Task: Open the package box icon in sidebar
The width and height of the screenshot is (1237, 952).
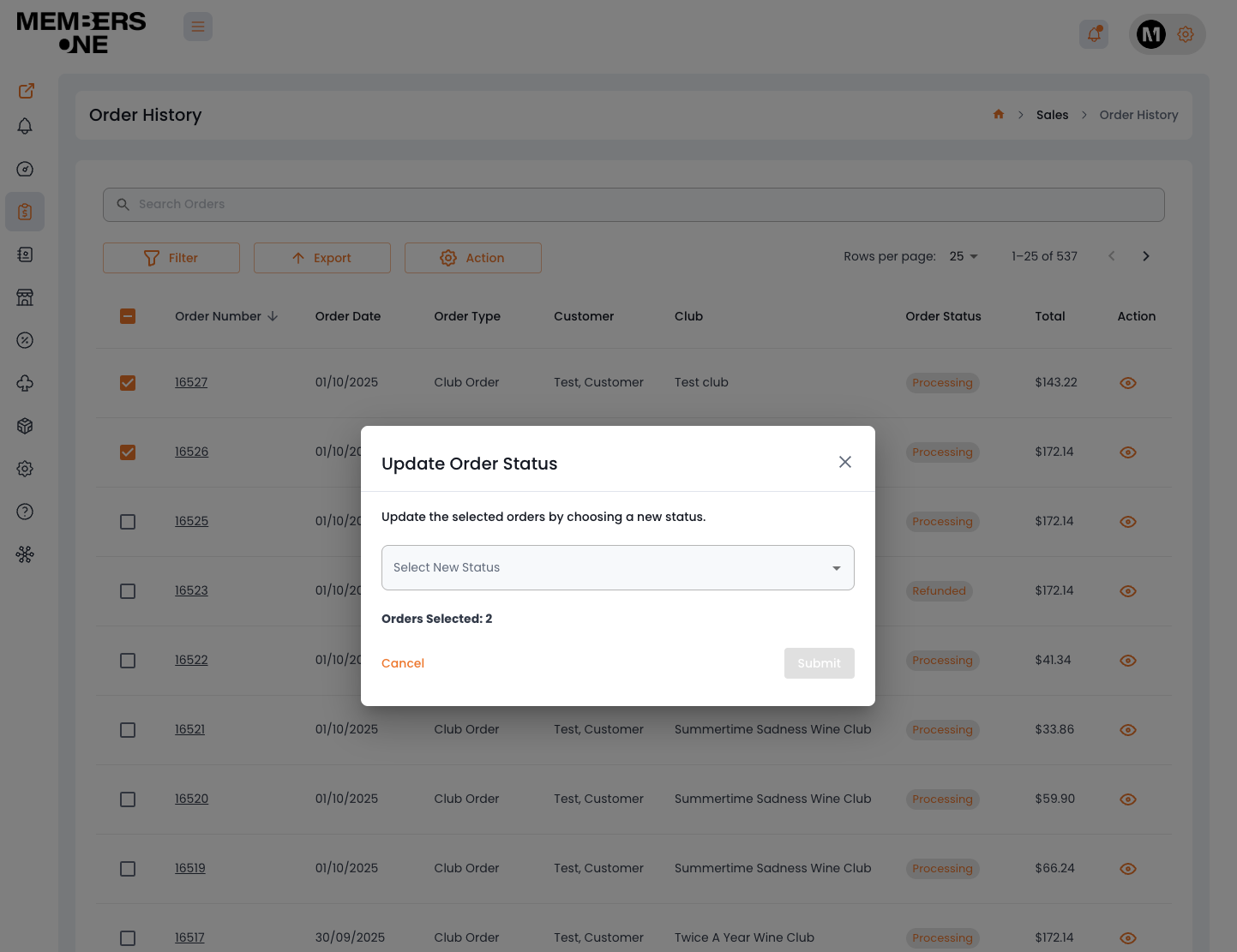Action: (x=25, y=426)
